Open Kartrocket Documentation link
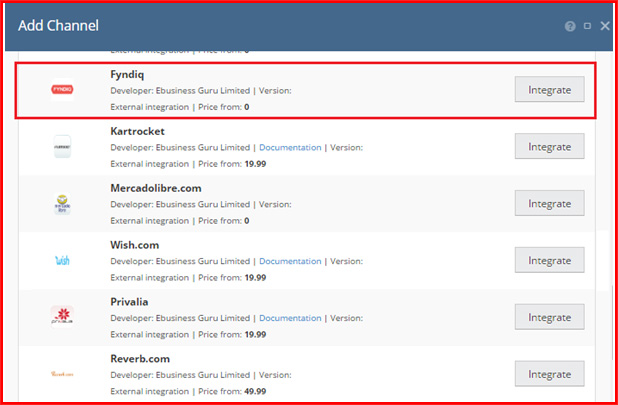The height and width of the screenshot is (405, 618). (290, 147)
